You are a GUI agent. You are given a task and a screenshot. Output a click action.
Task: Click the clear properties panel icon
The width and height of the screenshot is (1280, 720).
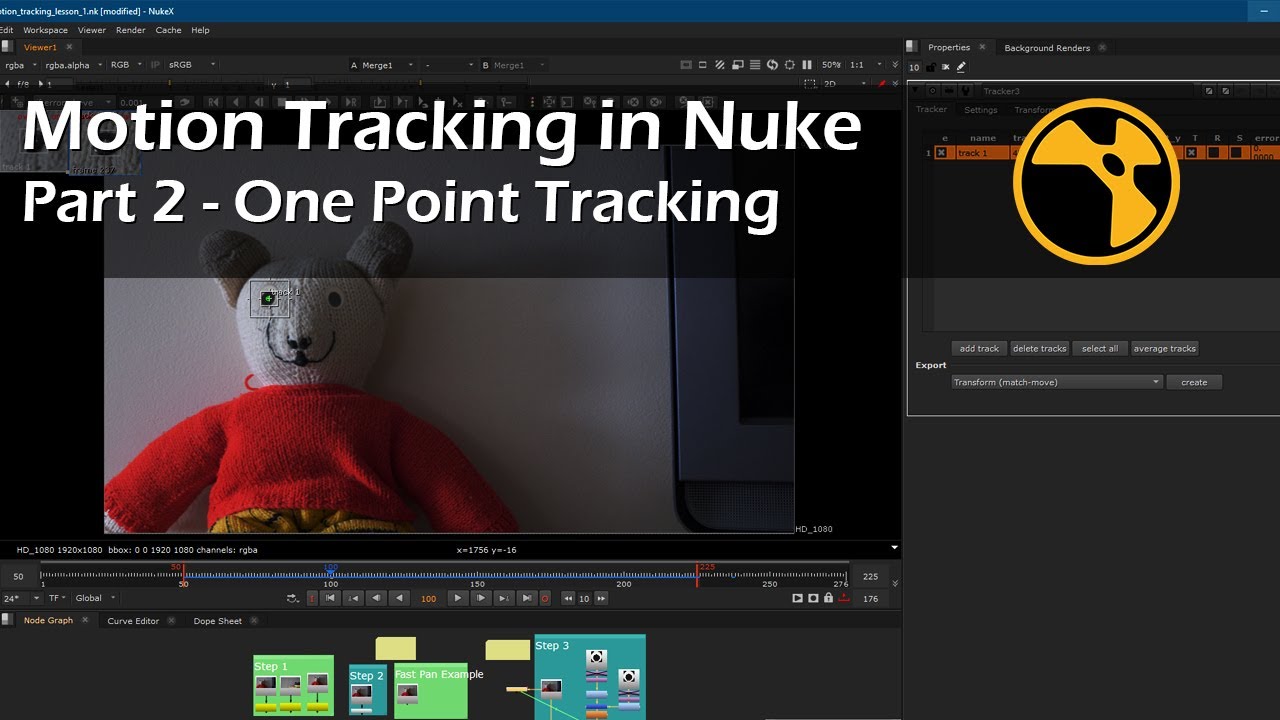click(946, 67)
